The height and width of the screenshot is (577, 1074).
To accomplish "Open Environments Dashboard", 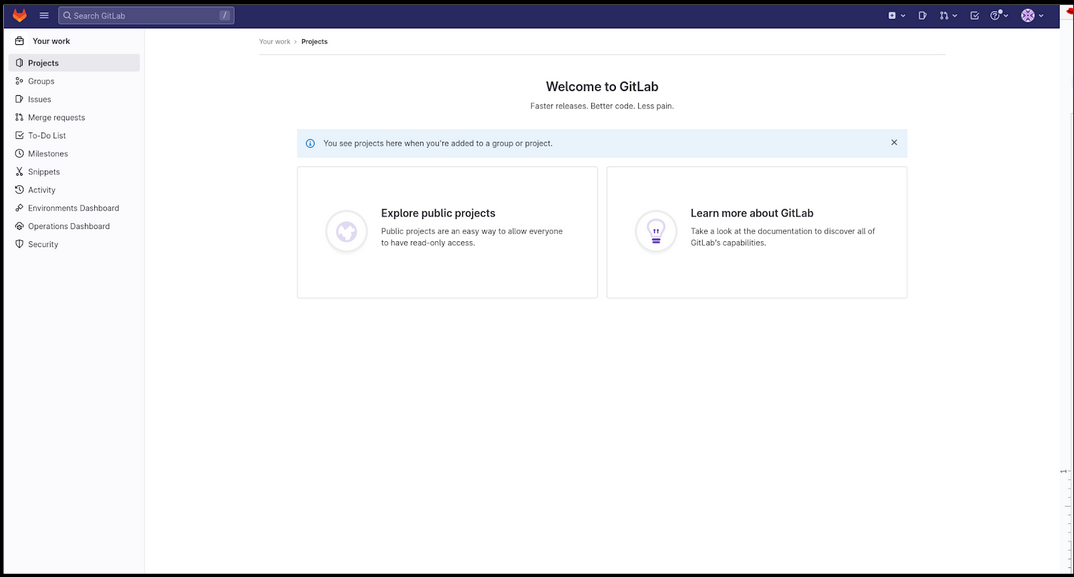I will (x=74, y=208).
